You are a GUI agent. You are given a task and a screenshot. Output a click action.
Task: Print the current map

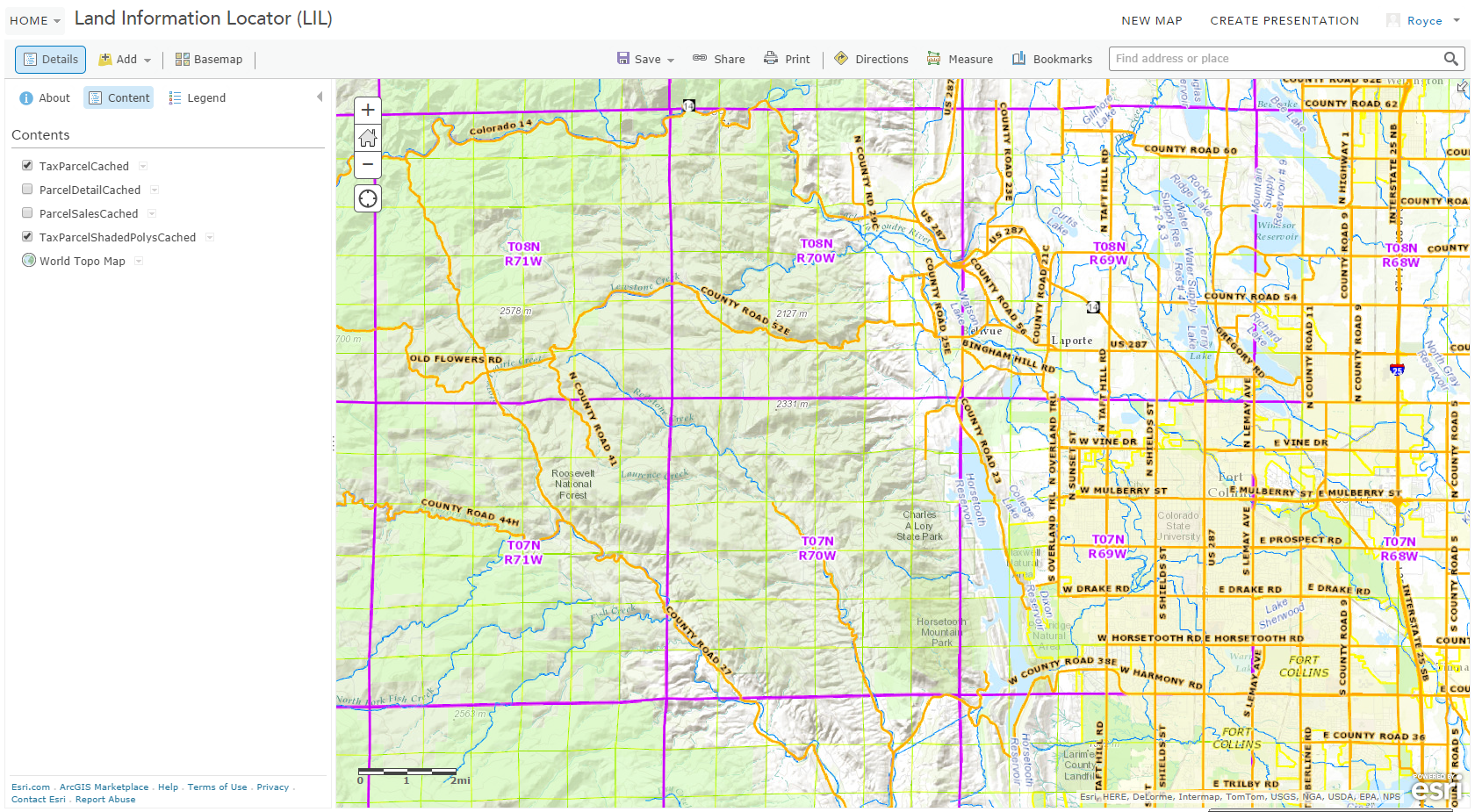pyautogui.click(x=787, y=59)
